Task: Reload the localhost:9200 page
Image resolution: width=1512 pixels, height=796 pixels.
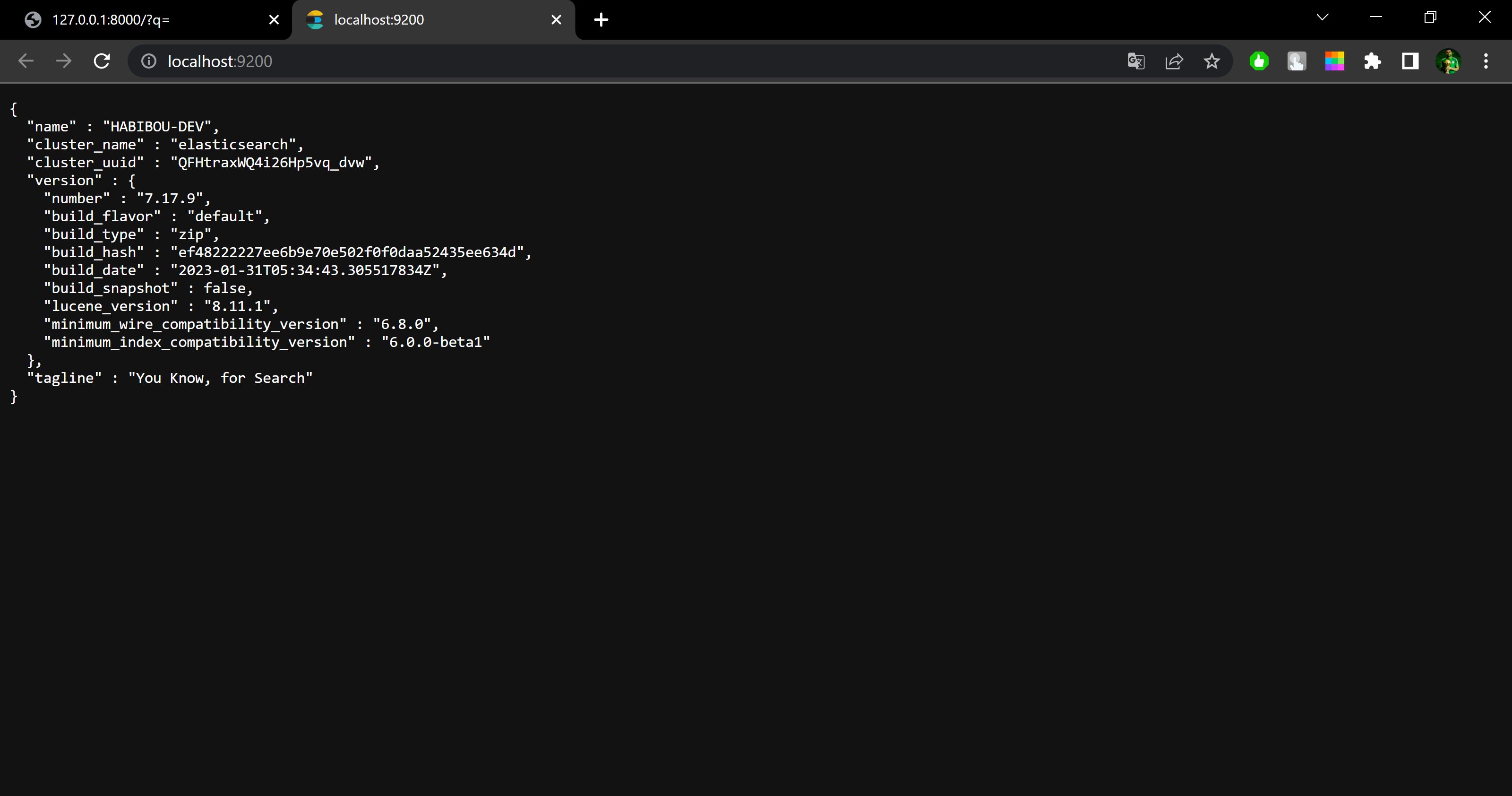Action: (x=102, y=61)
